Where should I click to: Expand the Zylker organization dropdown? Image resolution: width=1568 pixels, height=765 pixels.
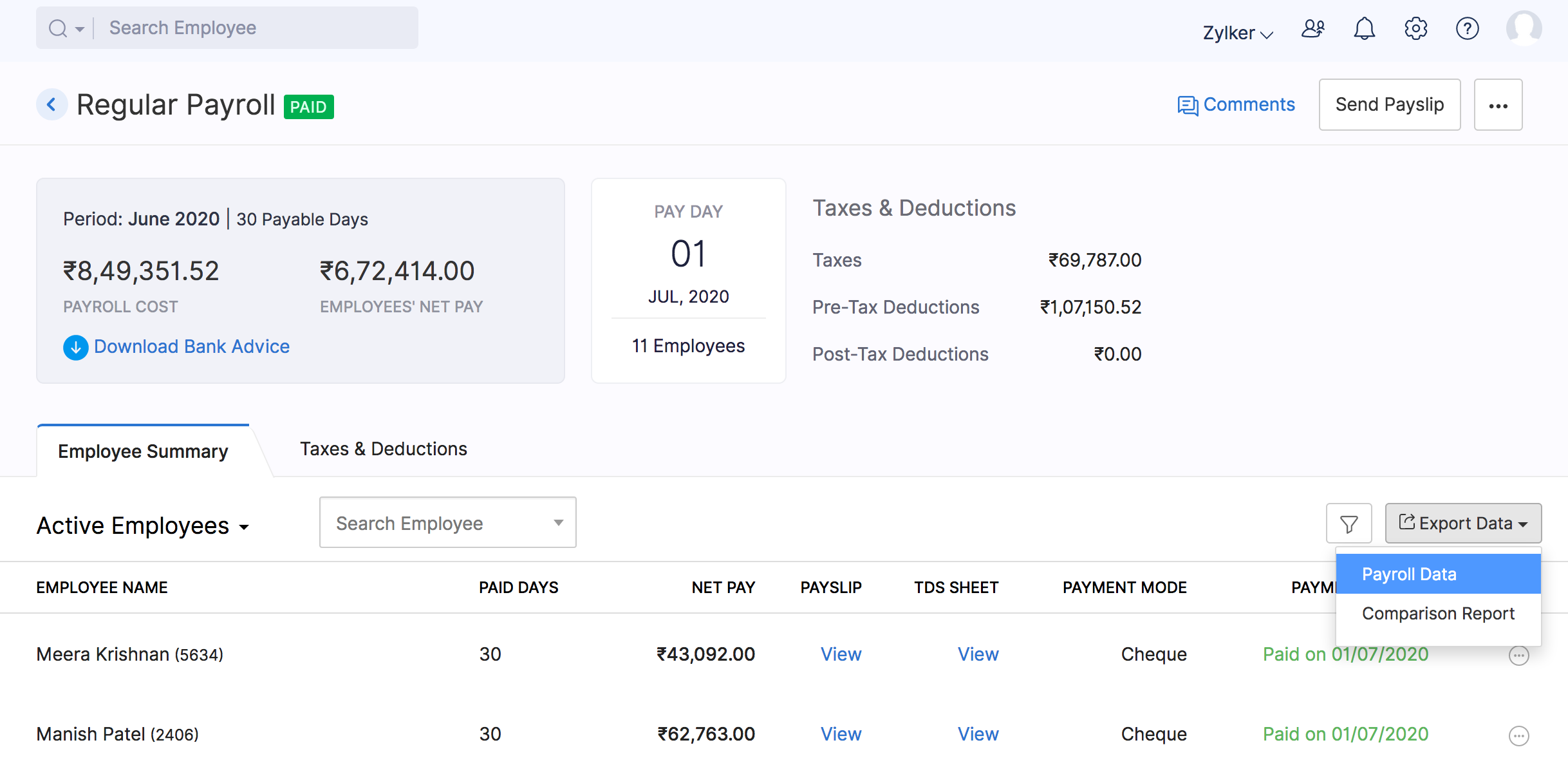pos(1237,33)
